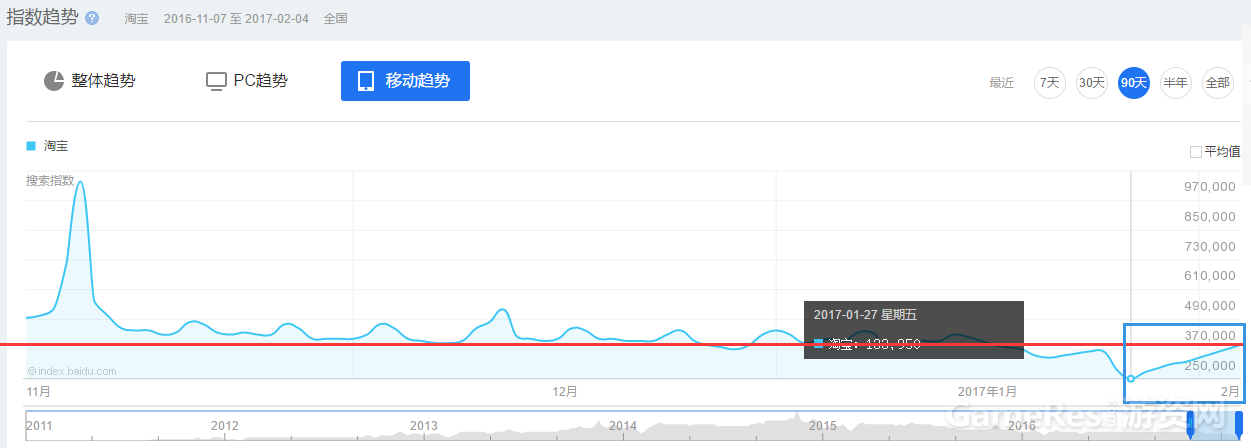The height and width of the screenshot is (448, 1251).
Task: Switch range to 半年
Action: (x=1175, y=83)
